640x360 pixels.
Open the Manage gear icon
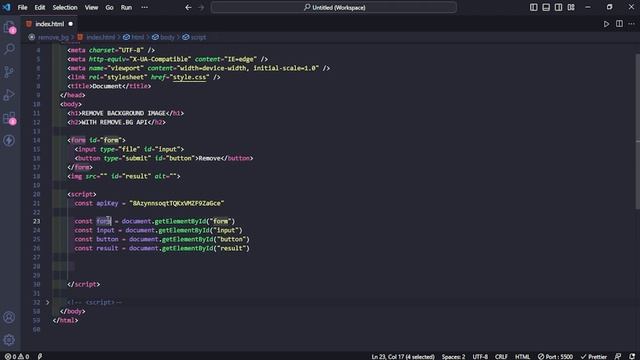[9, 340]
